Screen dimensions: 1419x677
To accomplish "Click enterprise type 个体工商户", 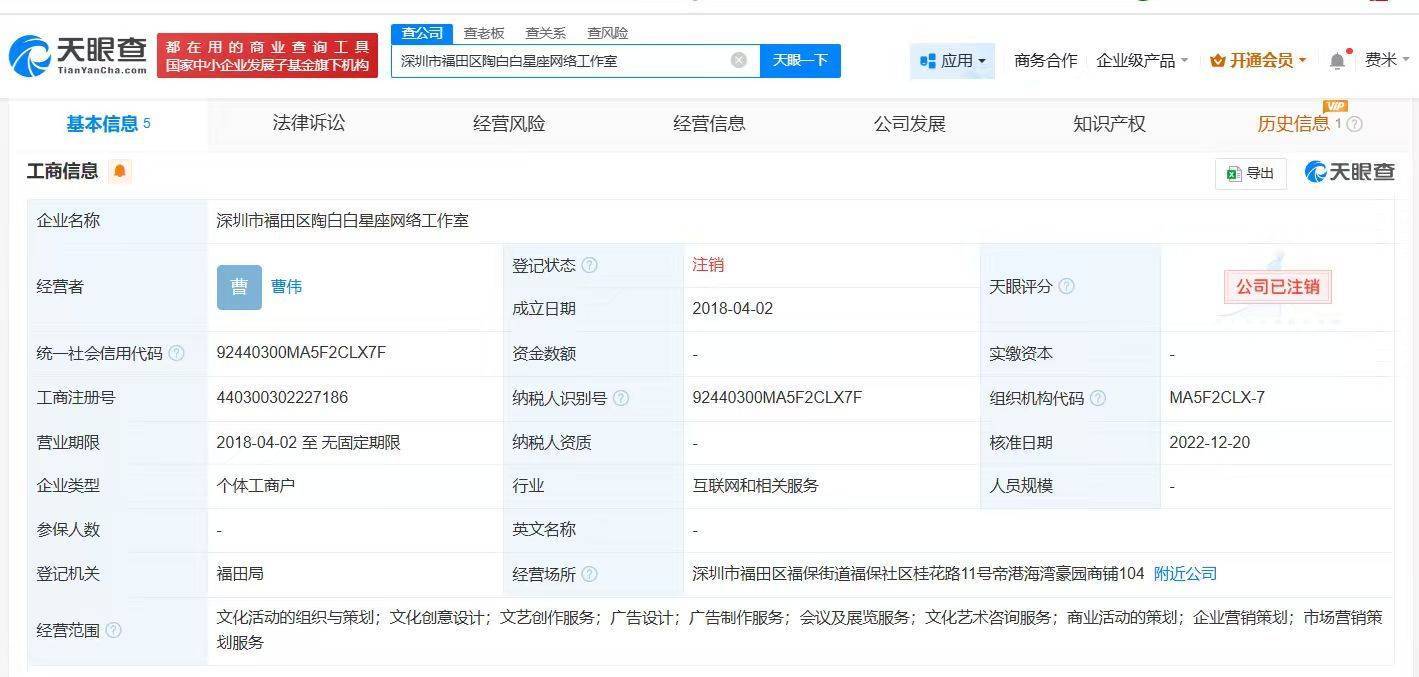I will (256, 486).
